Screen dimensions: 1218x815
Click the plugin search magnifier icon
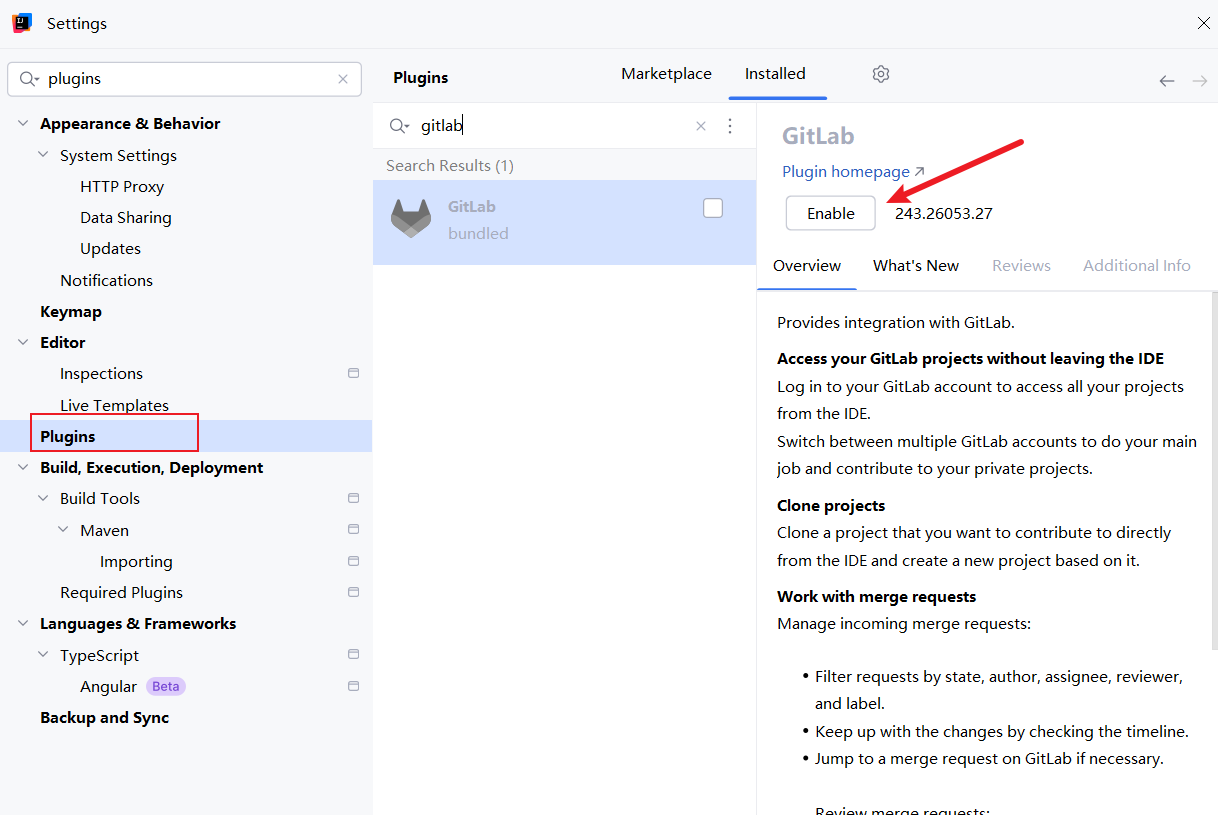398,126
